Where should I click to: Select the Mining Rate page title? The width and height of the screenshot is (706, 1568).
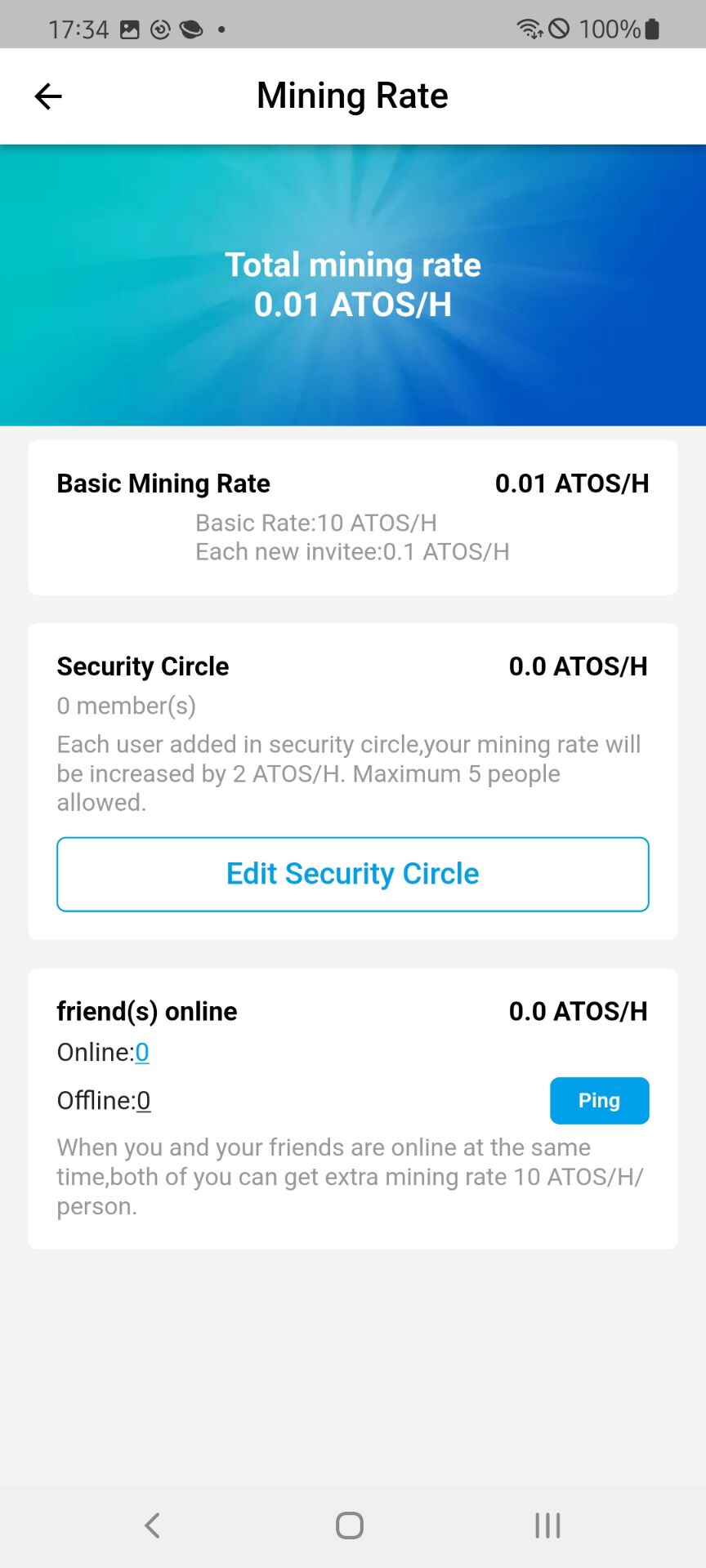click(x=352, y=96)
